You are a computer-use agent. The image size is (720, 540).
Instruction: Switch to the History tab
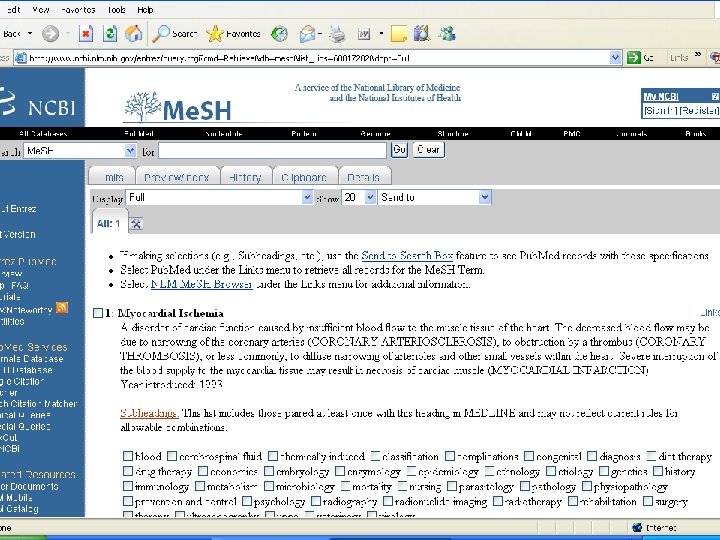(x=245, y=177)
